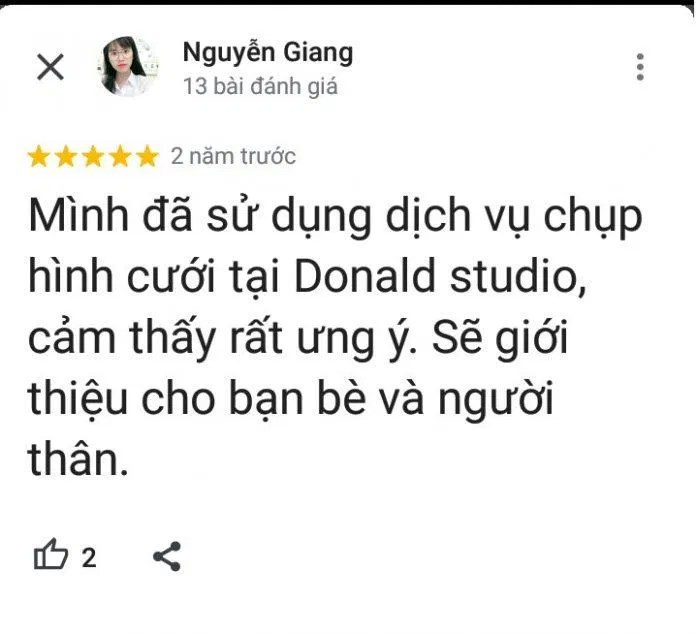Like the review with the thumbs-up icon
The height and width of the screenshot is (634, 696).
click(x=51, y=555)
